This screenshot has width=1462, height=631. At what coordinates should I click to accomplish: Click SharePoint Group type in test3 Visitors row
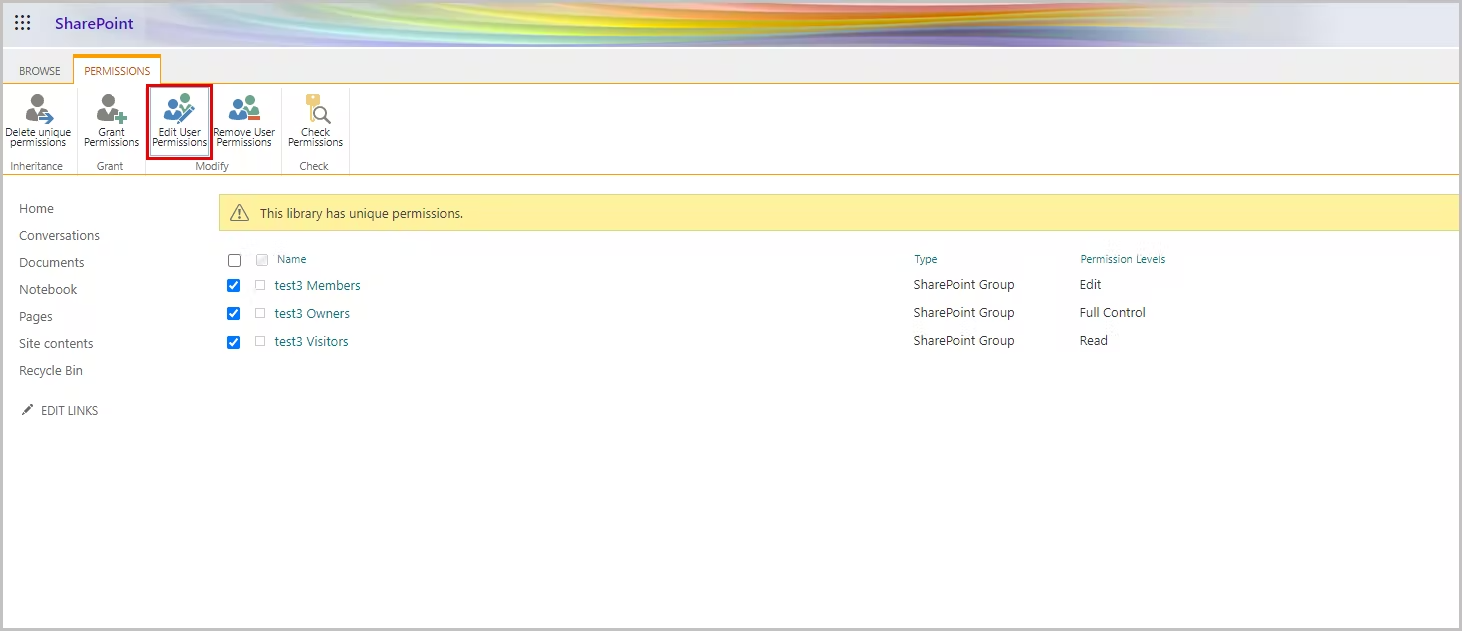click(963, 340)
